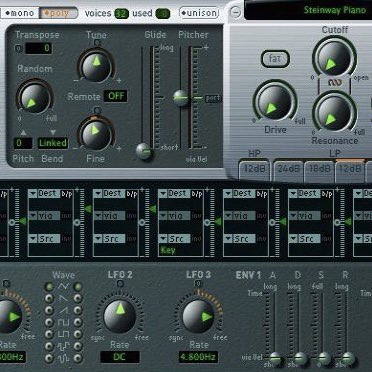The height and width of the screenshot is (372, 372).
Task: Click the Random knob
Action: tap(35, 98)
